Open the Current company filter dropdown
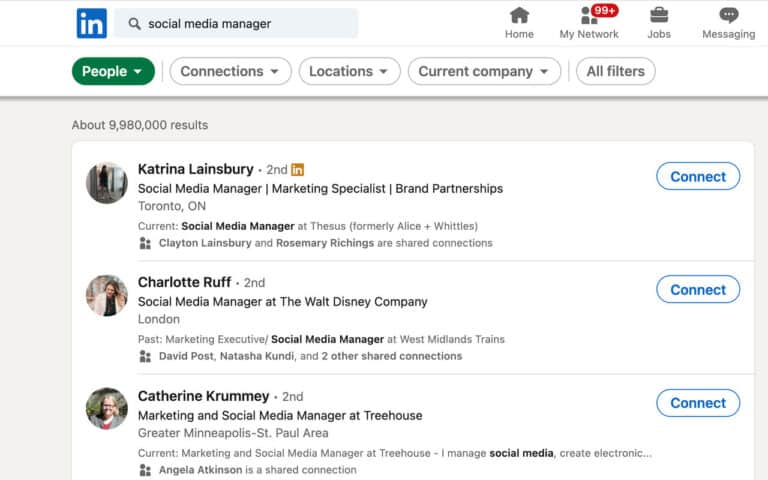This screenshot has height=480, width=768. coord(484,71)
